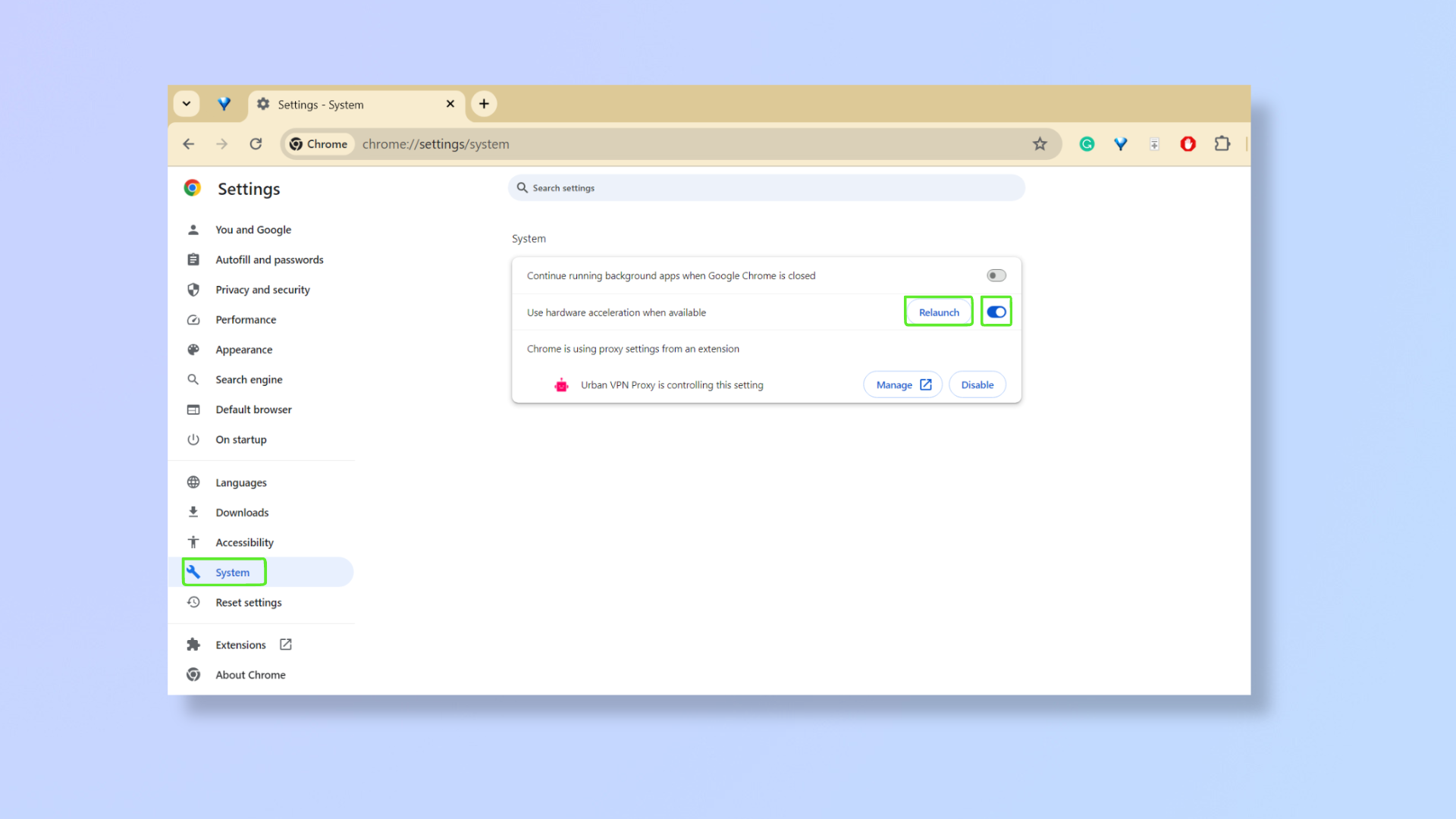Image resolution: width=1456 pixels, height=819 pixels.
Task: Click the Urban VPN Proxy icon
Action: pyautogui.click(x=561, y=385)
